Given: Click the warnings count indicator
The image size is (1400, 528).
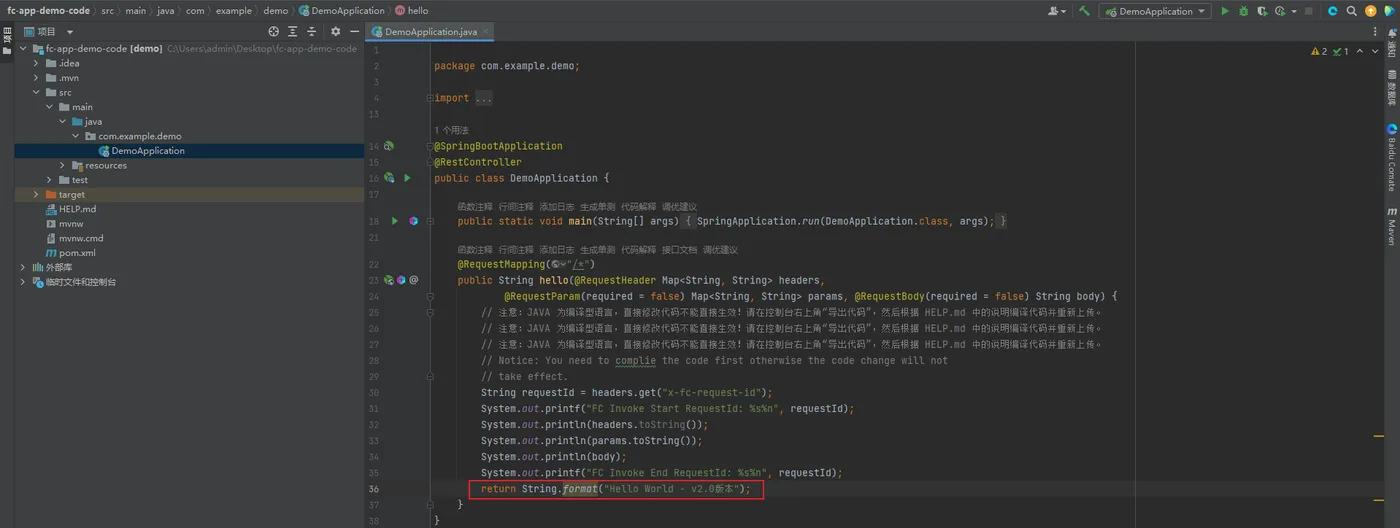Looking at the screenshot, I should 1319,51.
